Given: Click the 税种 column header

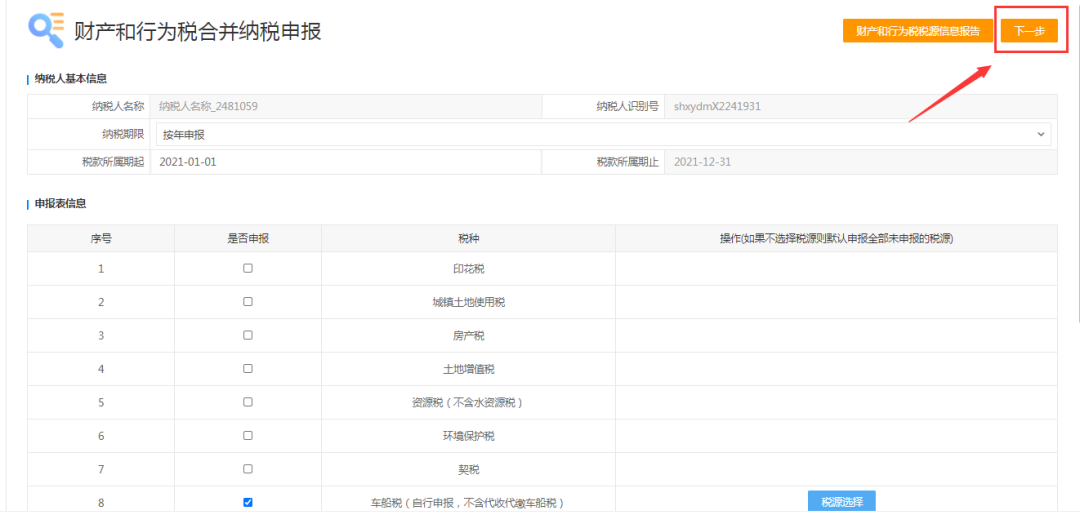Looking at the screenshot, I should coord(468,238).
